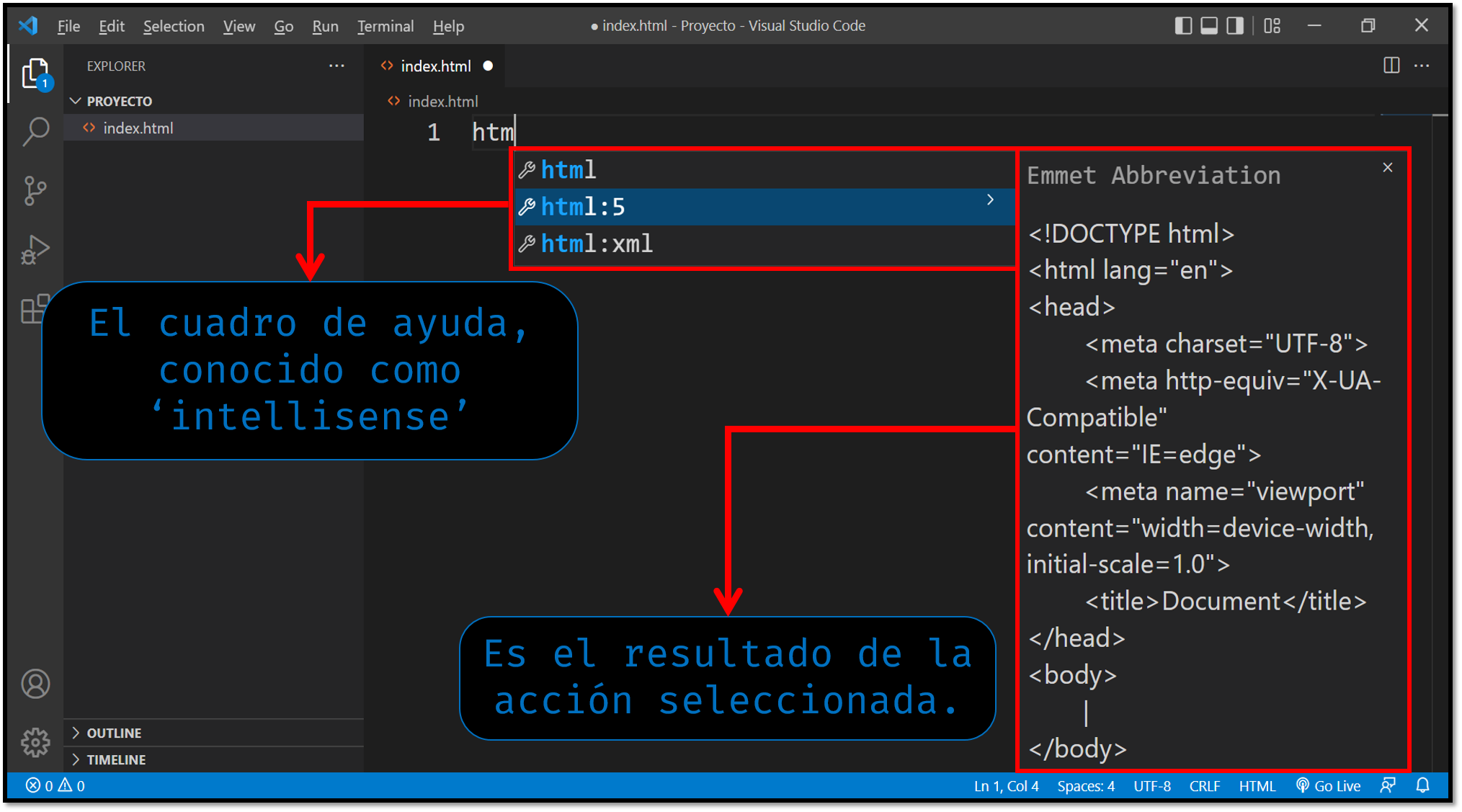Toggle secondary side bar visibility

1235,26
